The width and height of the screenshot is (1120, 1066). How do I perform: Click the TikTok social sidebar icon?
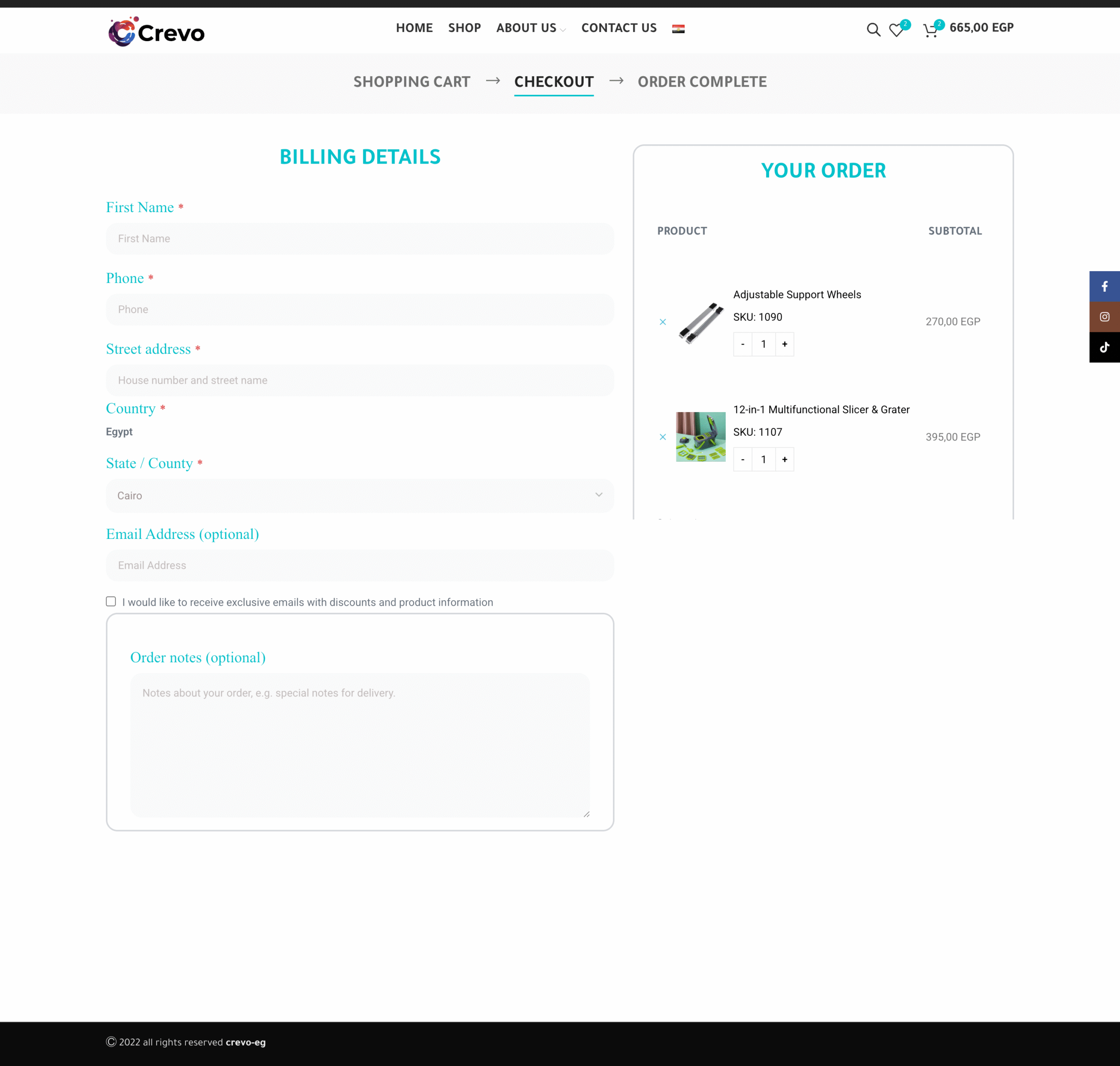1104,347
